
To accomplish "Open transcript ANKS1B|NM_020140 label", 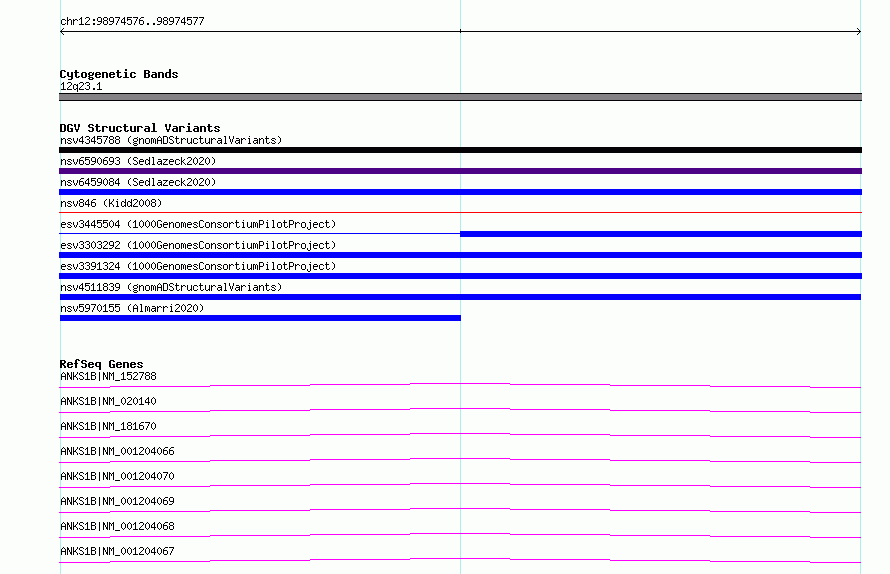I will click(x=108, y=401).
